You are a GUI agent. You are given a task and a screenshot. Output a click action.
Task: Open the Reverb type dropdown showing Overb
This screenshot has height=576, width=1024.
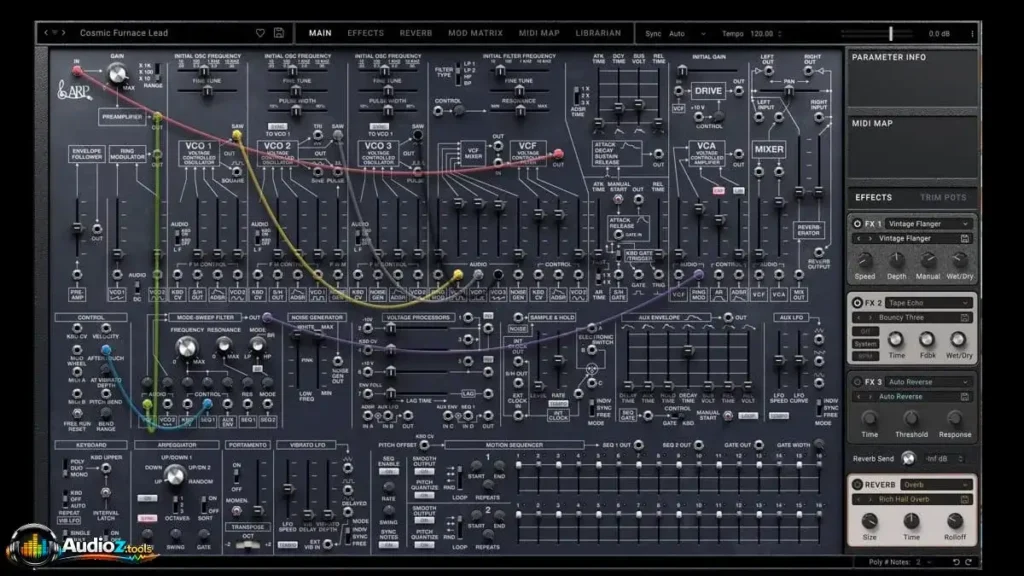[x=935, y=485]
